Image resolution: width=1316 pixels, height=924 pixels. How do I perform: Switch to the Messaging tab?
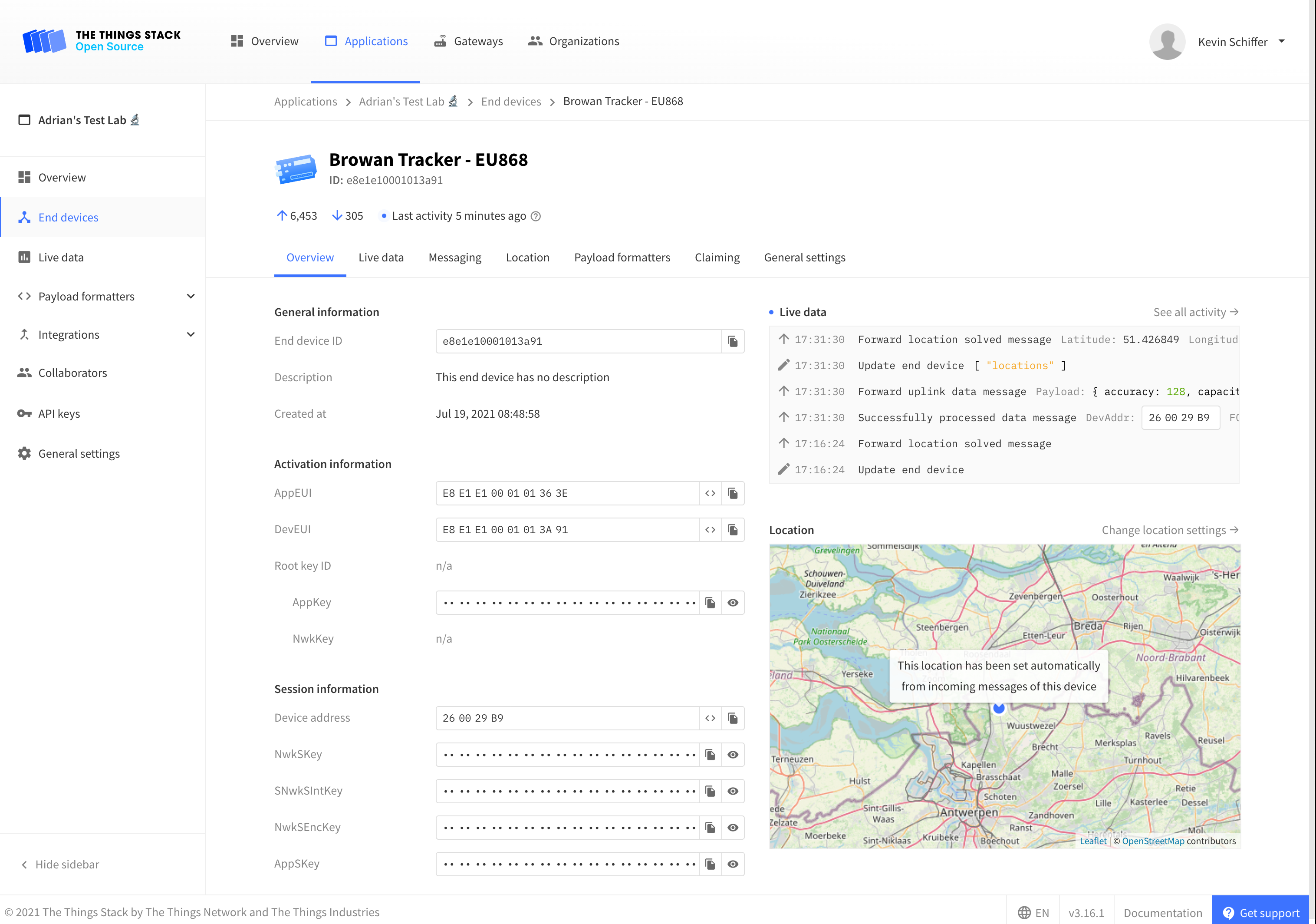[454, 257]
